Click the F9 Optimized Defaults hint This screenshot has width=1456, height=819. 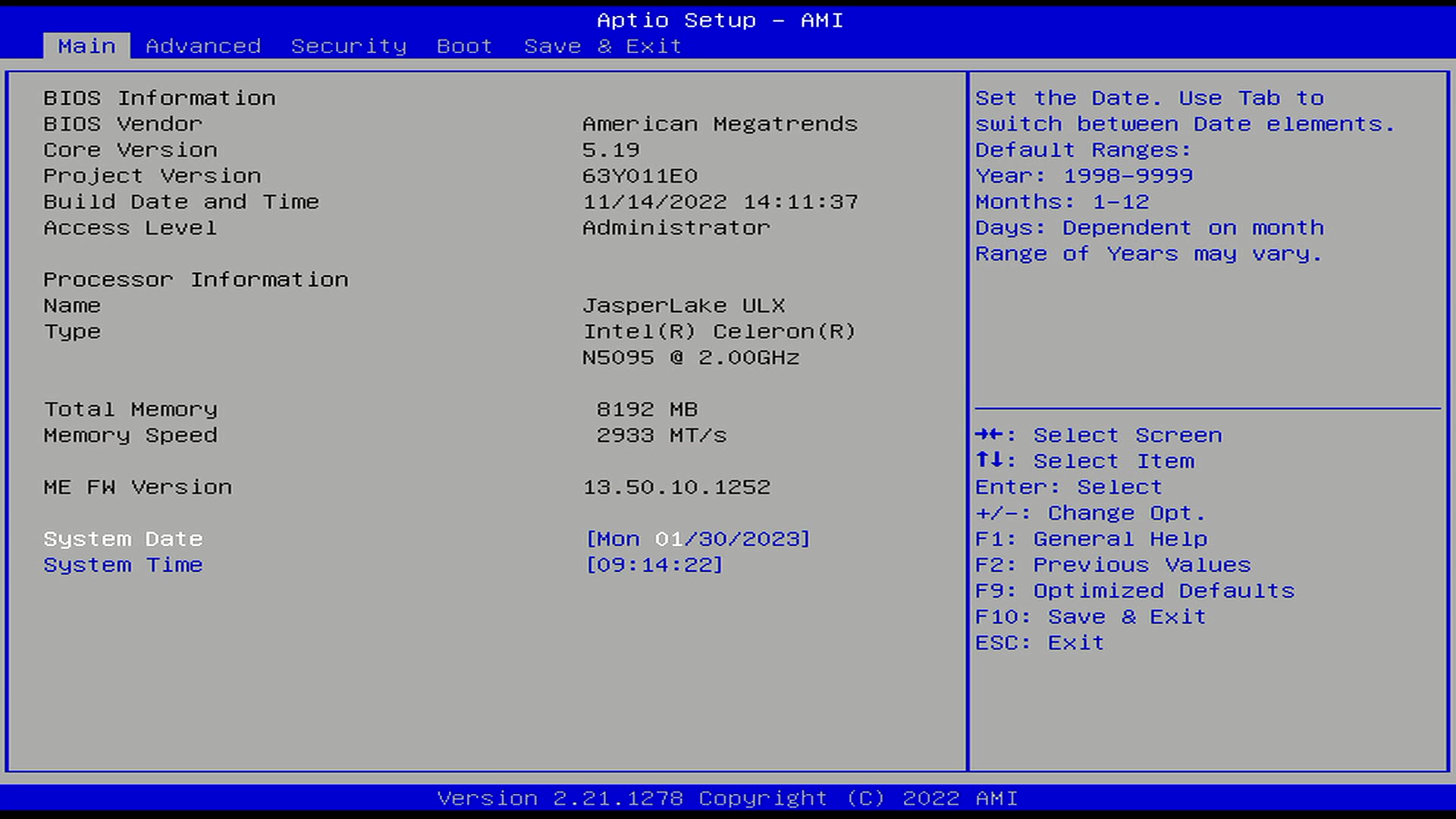1134,591
